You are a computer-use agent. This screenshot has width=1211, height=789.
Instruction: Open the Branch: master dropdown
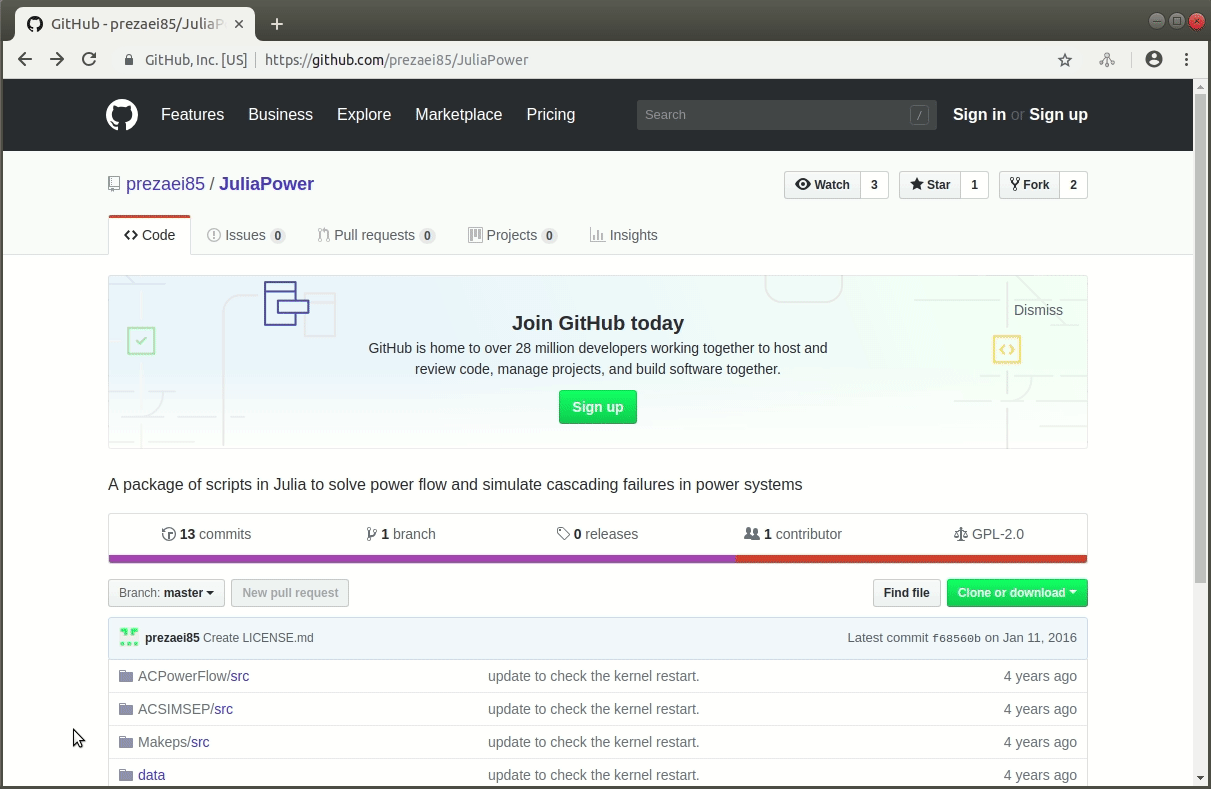coord(166,593)
